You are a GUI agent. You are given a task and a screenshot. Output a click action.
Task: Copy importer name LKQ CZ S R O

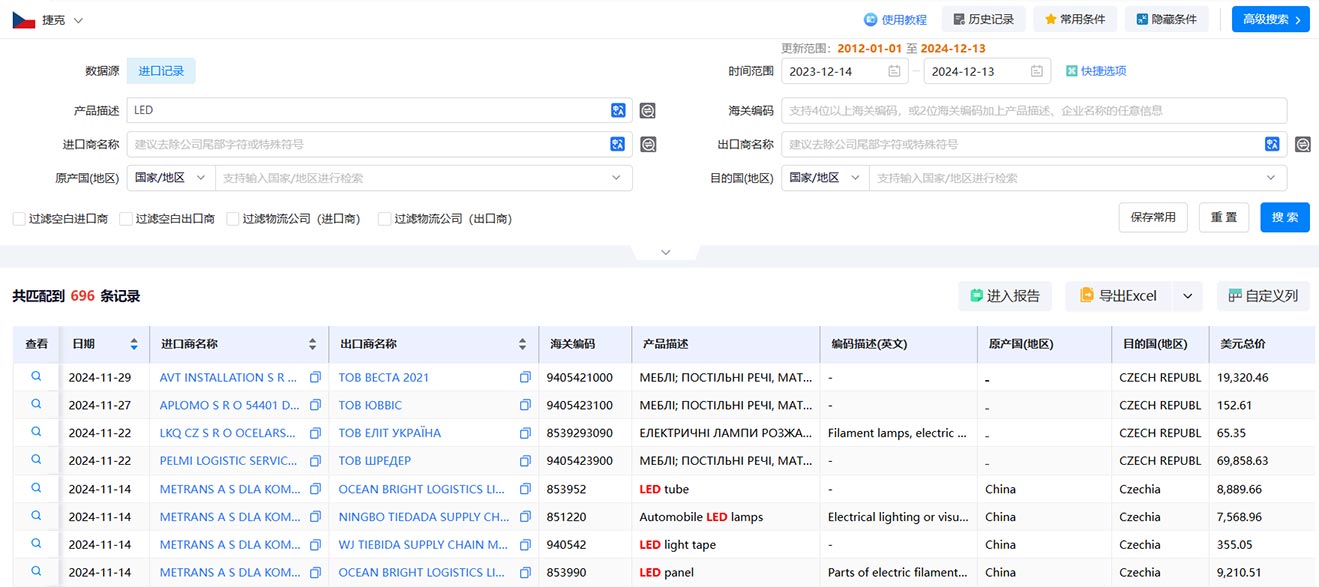[x=315, y=433]
